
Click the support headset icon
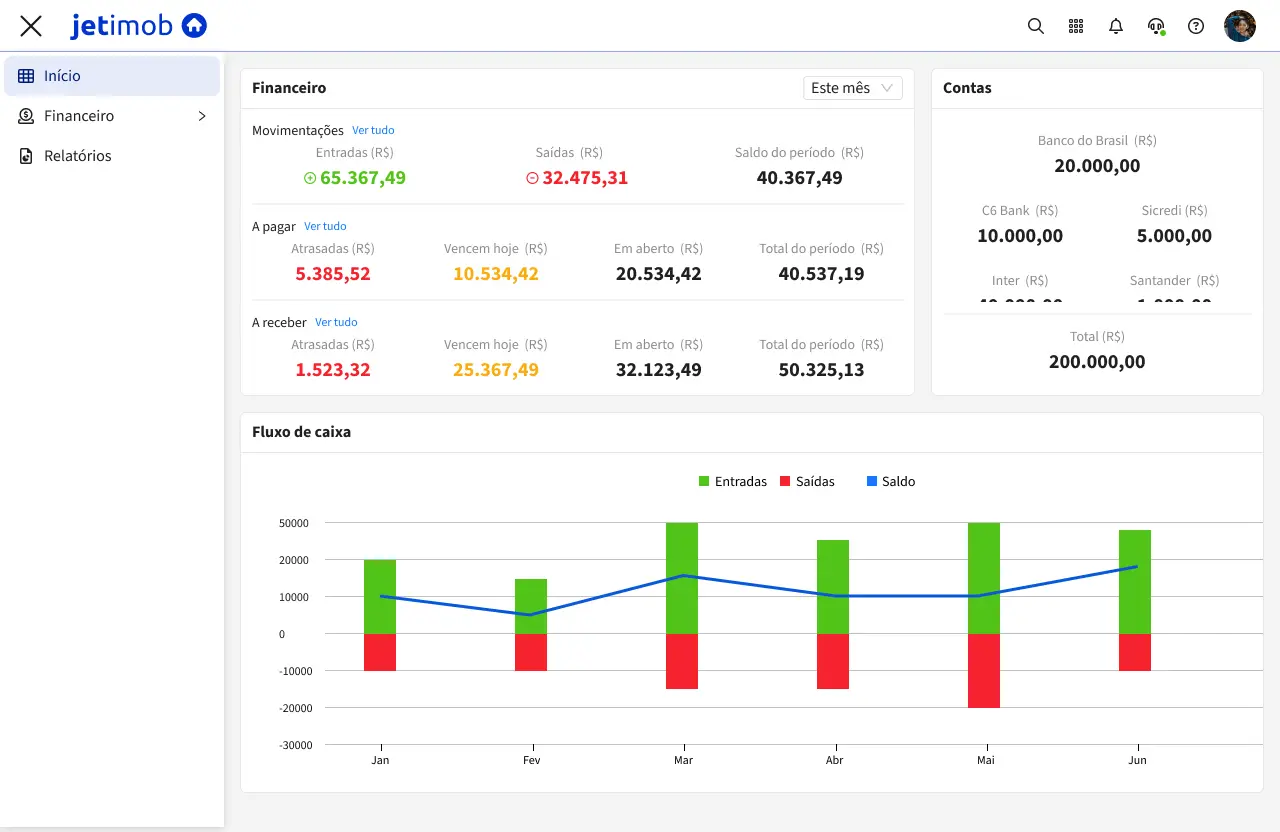coord(1156,26)
